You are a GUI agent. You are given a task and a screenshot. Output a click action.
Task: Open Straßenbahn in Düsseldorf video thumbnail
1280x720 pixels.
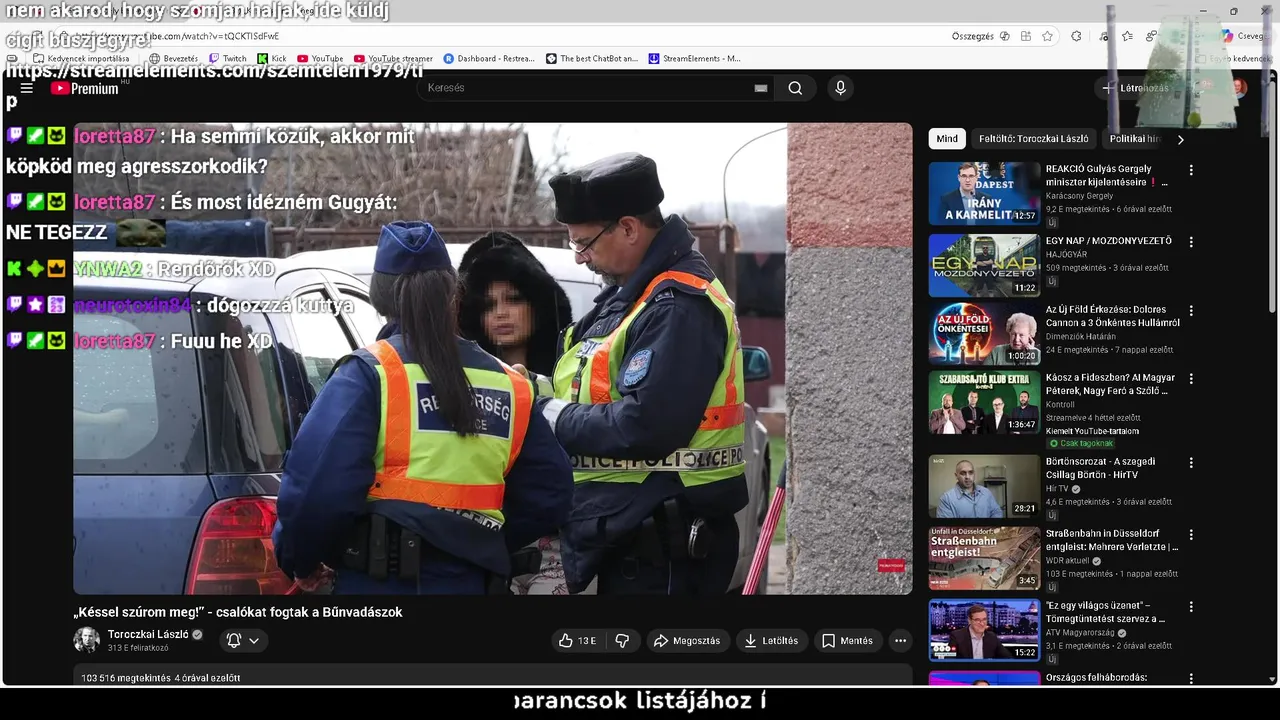984,558
